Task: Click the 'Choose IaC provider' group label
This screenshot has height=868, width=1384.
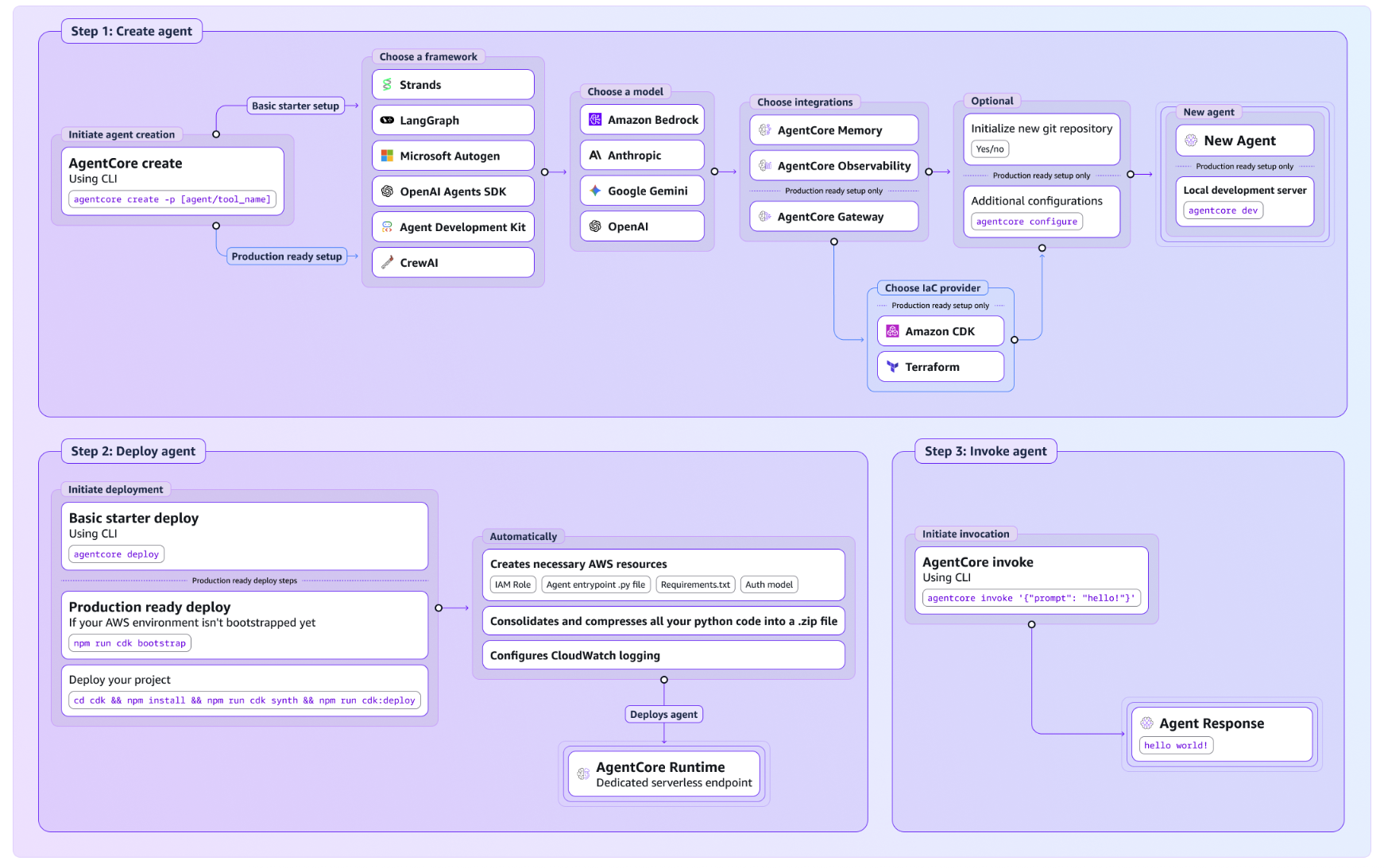Action: pos(933,288)
